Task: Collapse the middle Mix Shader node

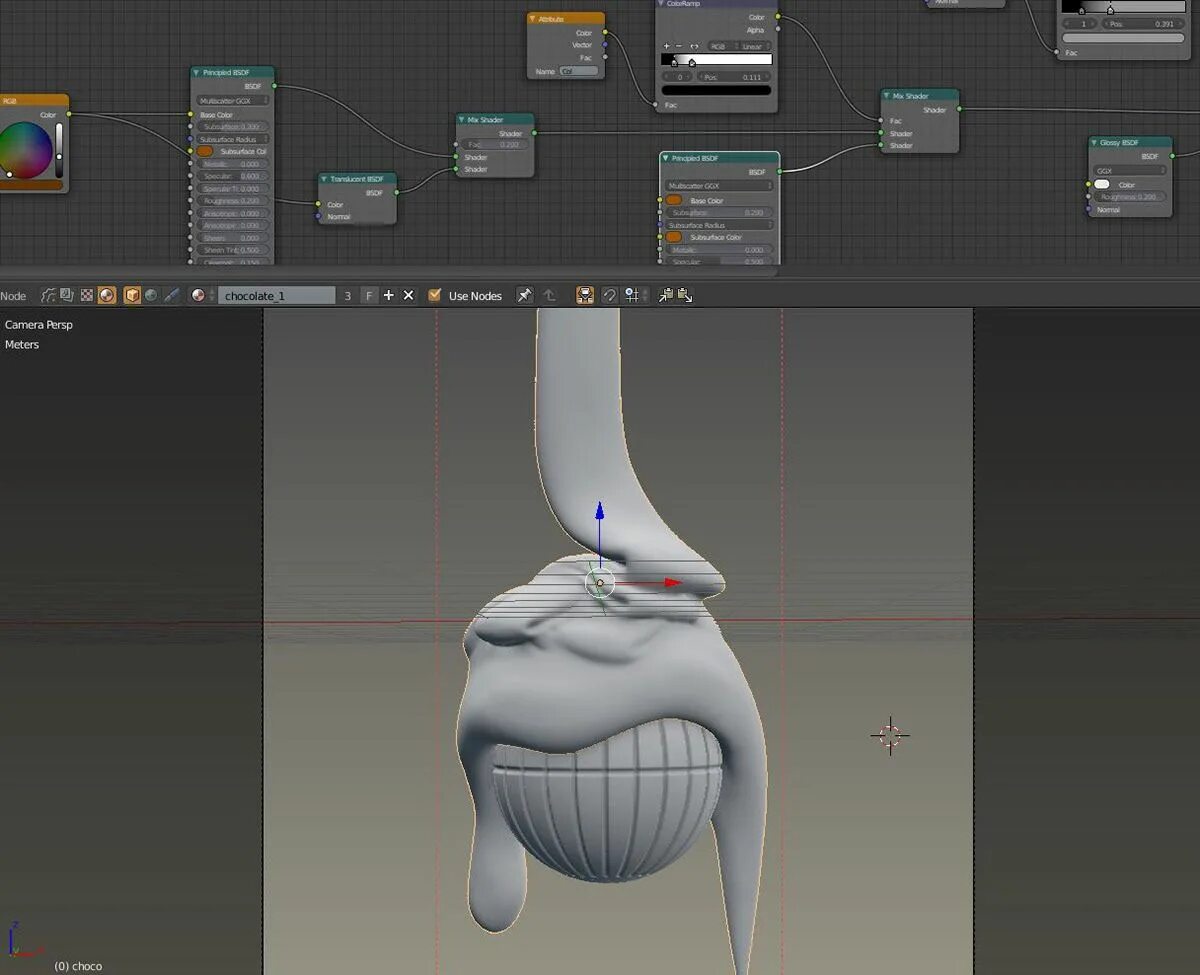Action: tap(463, 120)
